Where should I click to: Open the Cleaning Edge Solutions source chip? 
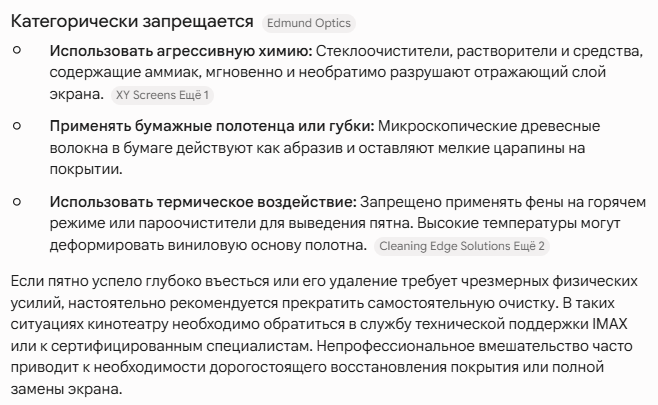447,246
